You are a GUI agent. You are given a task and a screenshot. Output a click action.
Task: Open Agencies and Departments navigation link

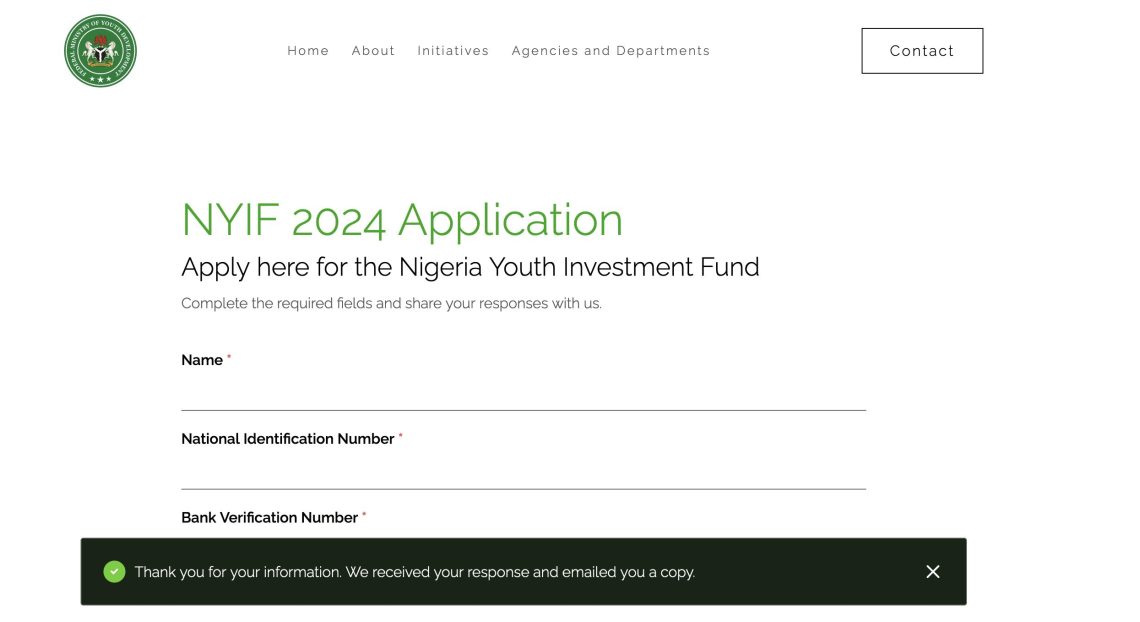click(x=610, y=50)
